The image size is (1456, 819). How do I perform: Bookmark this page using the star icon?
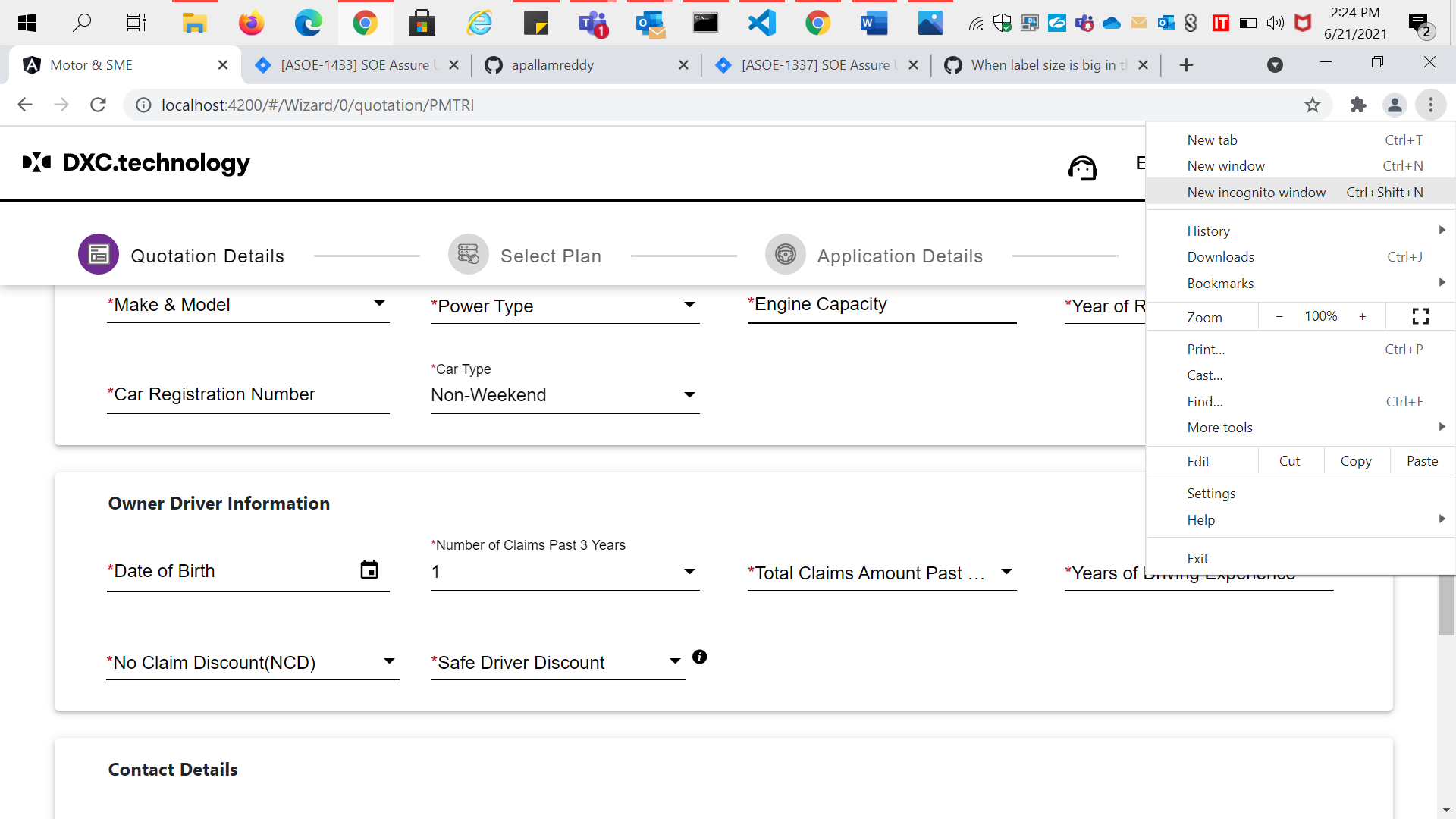pos(1313,105)
